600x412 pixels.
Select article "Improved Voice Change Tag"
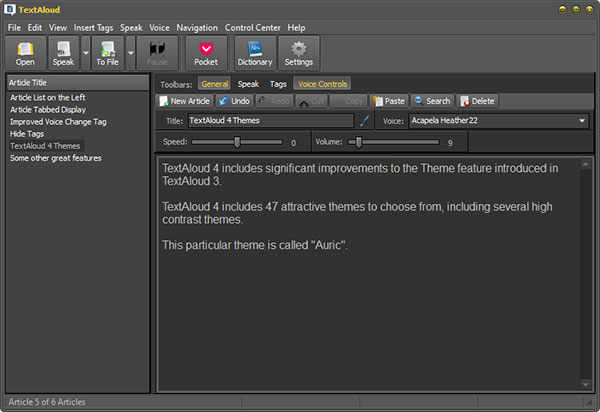coord(58,122)
